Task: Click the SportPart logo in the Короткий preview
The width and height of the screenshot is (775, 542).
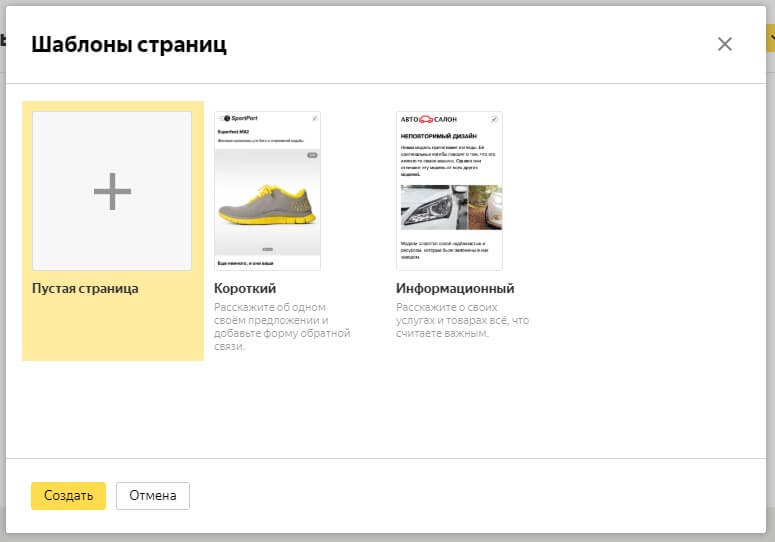Action: [240, 119]
